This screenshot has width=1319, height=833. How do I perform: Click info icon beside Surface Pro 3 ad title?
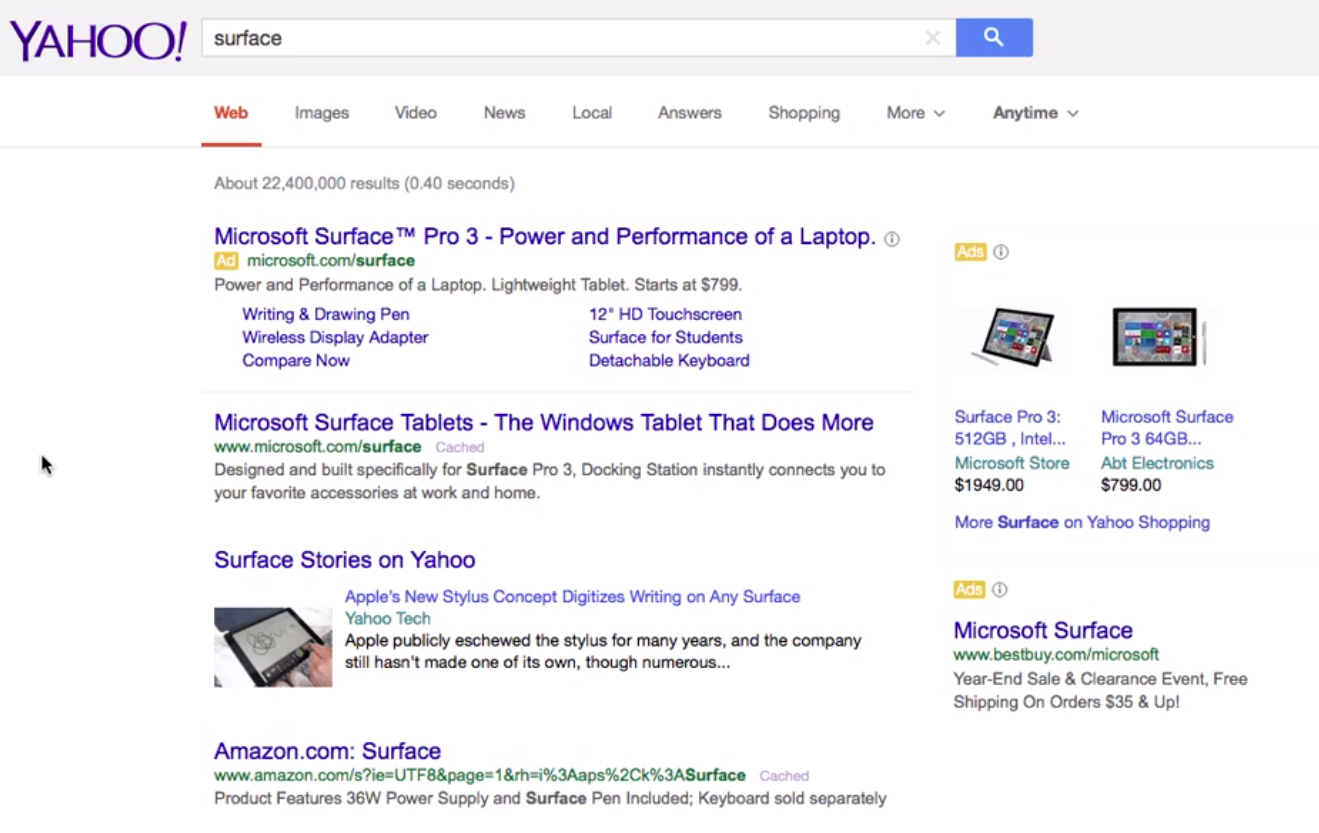pyautogui.click(x=892, y=239)
